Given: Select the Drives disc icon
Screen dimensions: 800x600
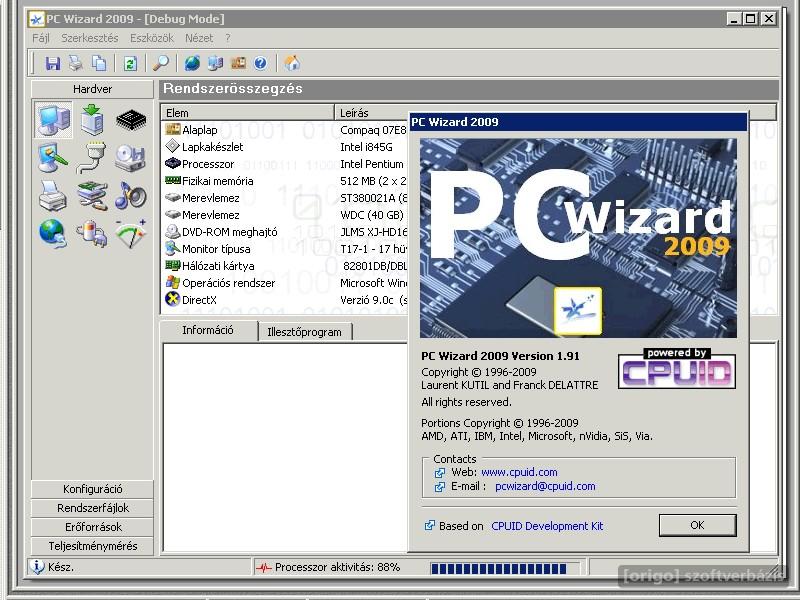Looking at the screenshot, I should coord(131,158).
